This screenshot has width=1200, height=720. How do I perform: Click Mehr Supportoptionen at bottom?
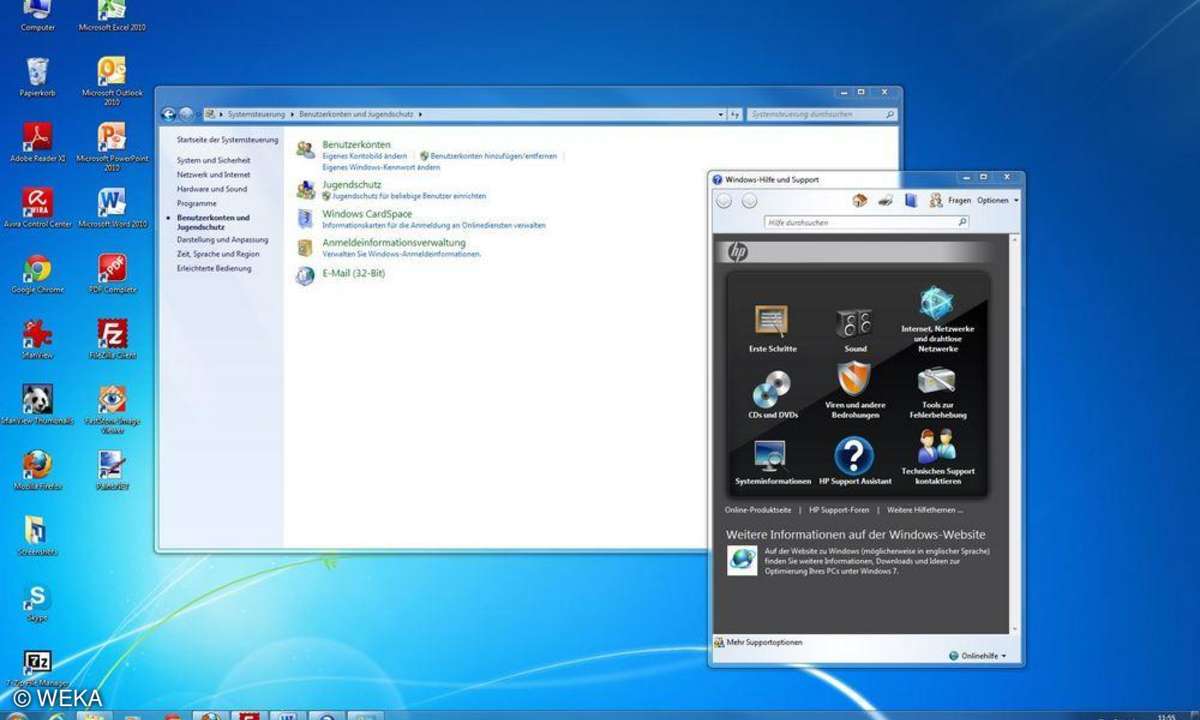tap(764, 642)
